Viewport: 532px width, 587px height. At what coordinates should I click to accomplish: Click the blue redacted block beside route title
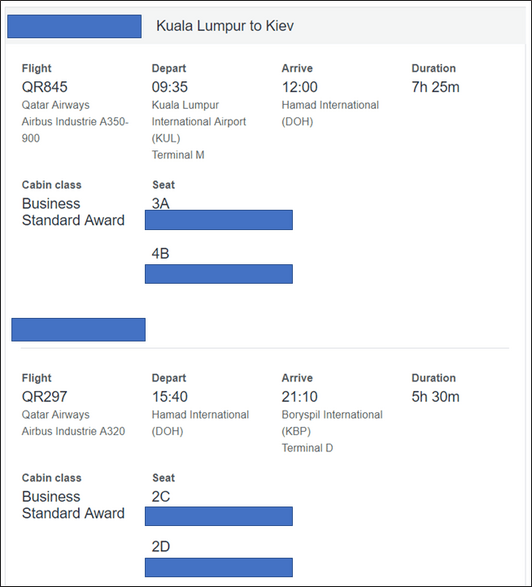pos(74,26)
